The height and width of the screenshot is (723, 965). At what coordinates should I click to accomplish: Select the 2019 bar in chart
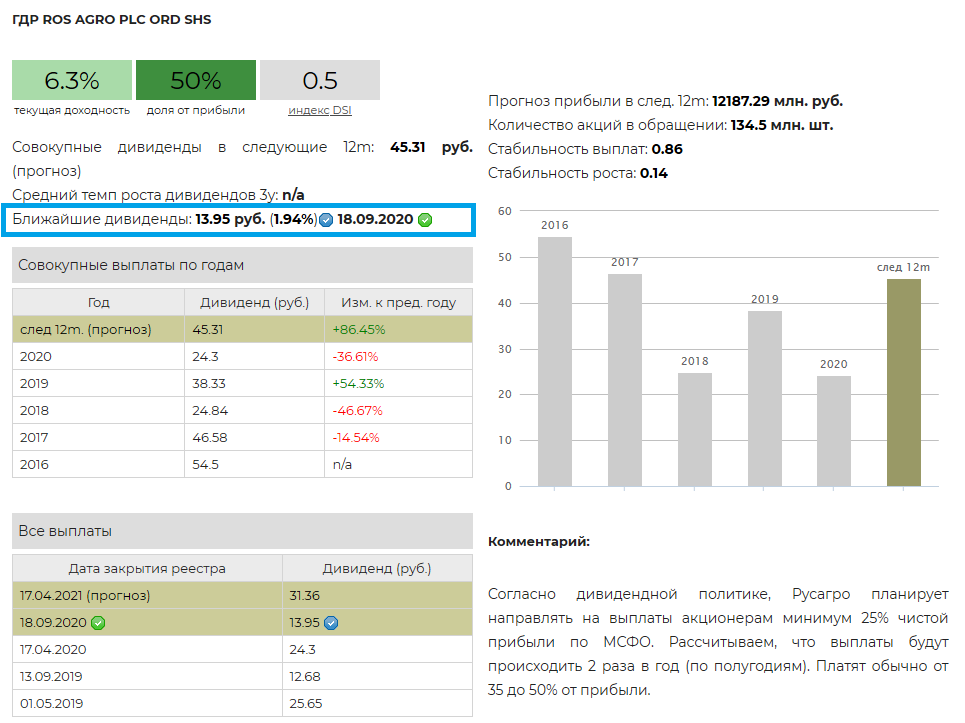point(765,399)
